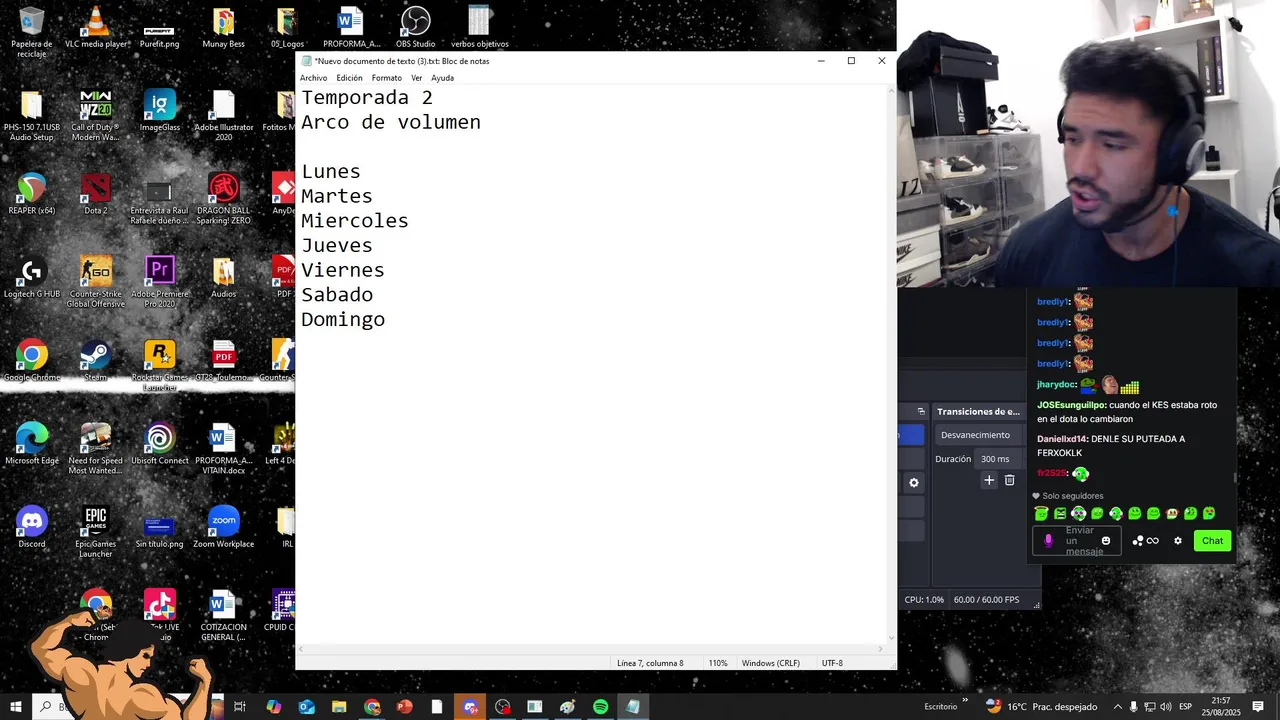Open chat settings gear icon
The image size is (1280, 720).
point(1178,541)
